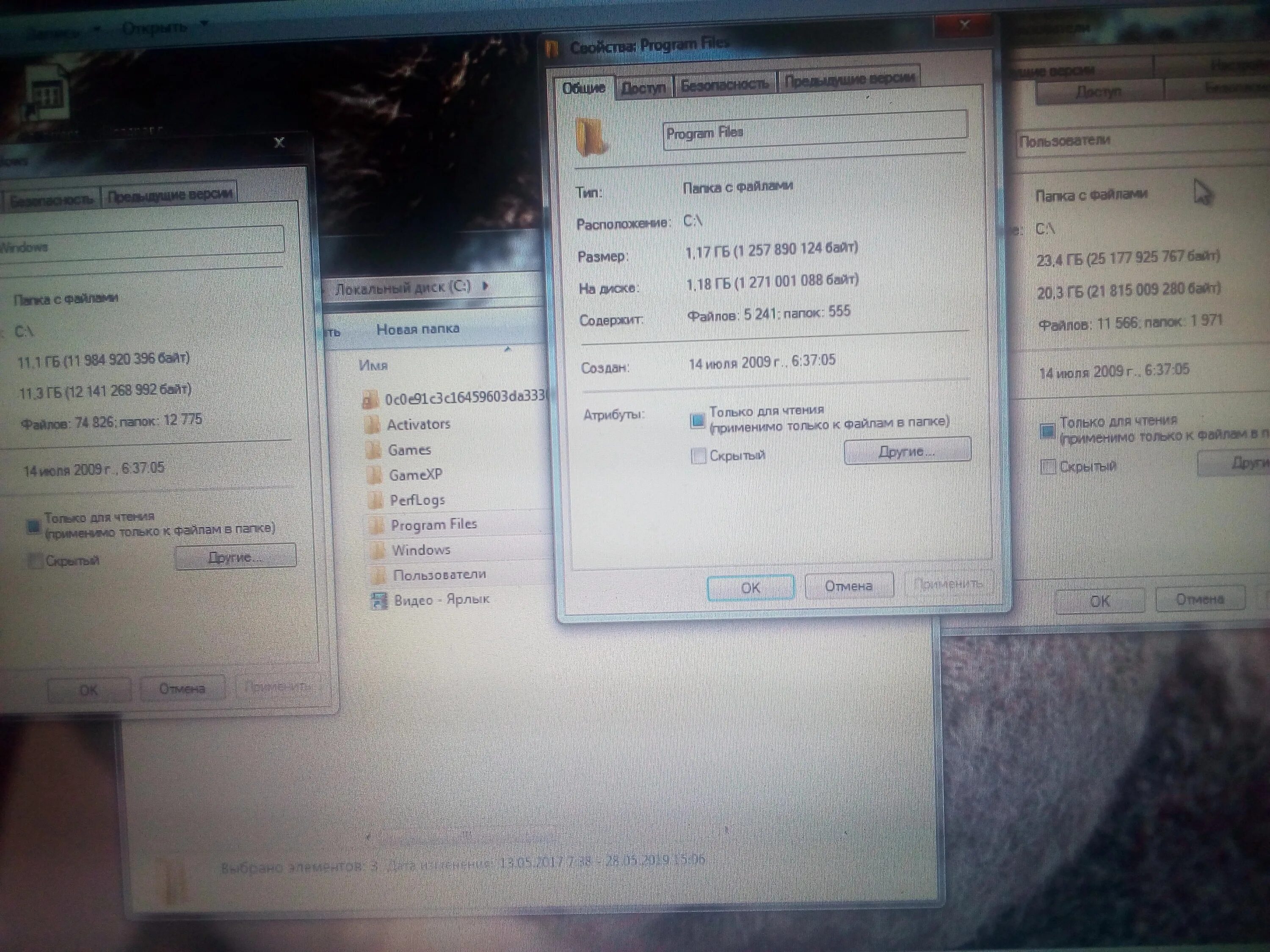
Task: Click the Program Files dialog title-bar folder icon
Action: pos(552,50)
